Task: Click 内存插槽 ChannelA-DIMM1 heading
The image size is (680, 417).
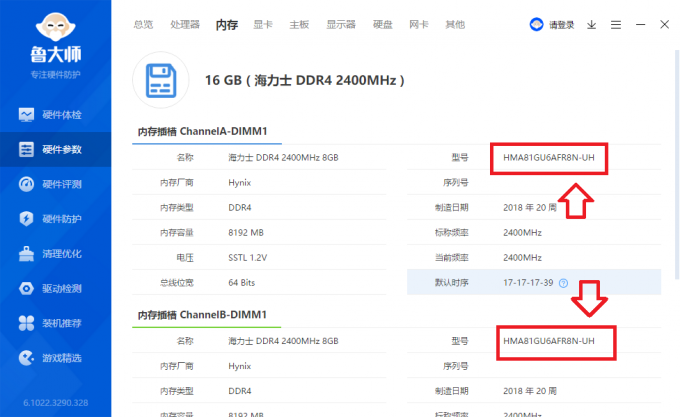Action: pyautogui.click(x=203, y=131)
